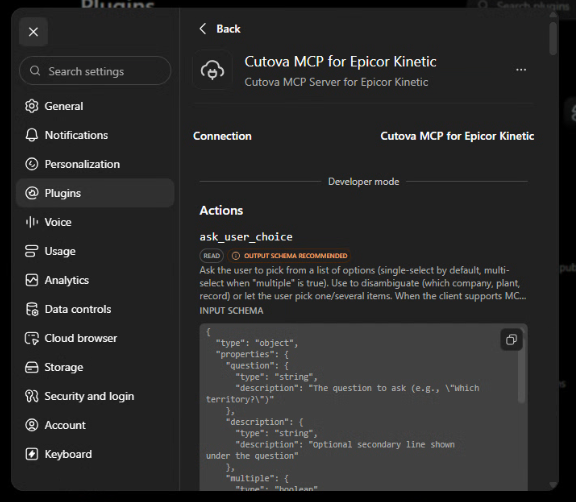Open Account settings

click(95, 425)
